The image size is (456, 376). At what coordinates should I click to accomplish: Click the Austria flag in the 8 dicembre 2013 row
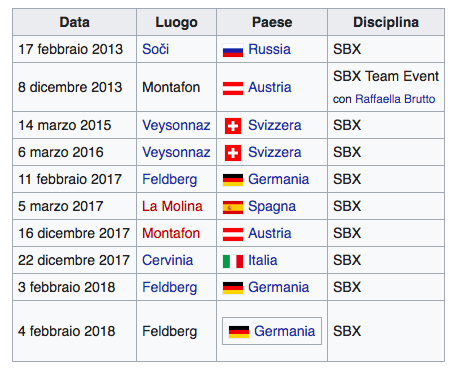pos(233,88)
